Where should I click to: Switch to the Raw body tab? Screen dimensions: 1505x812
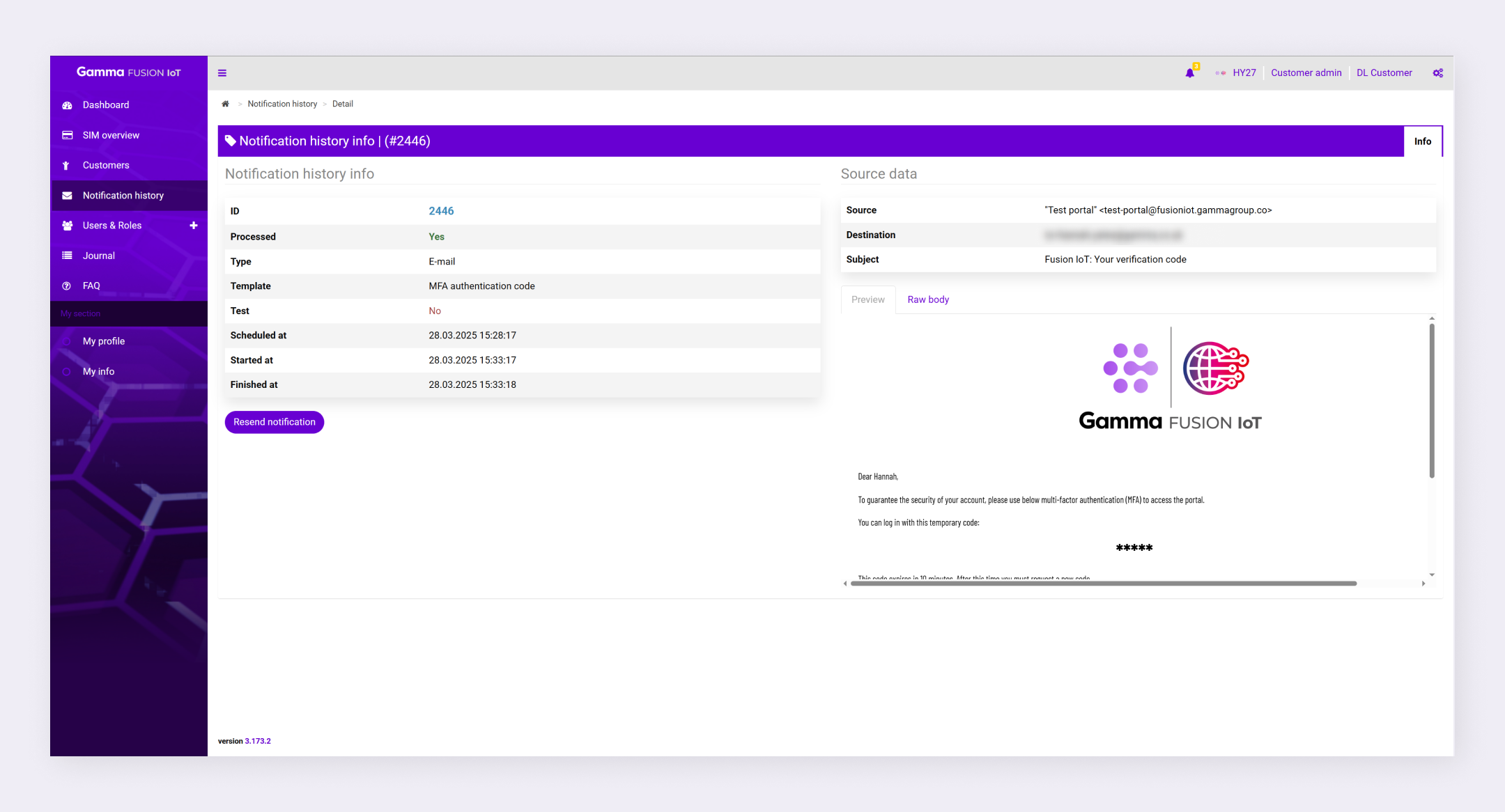click(x=927, y=299)
